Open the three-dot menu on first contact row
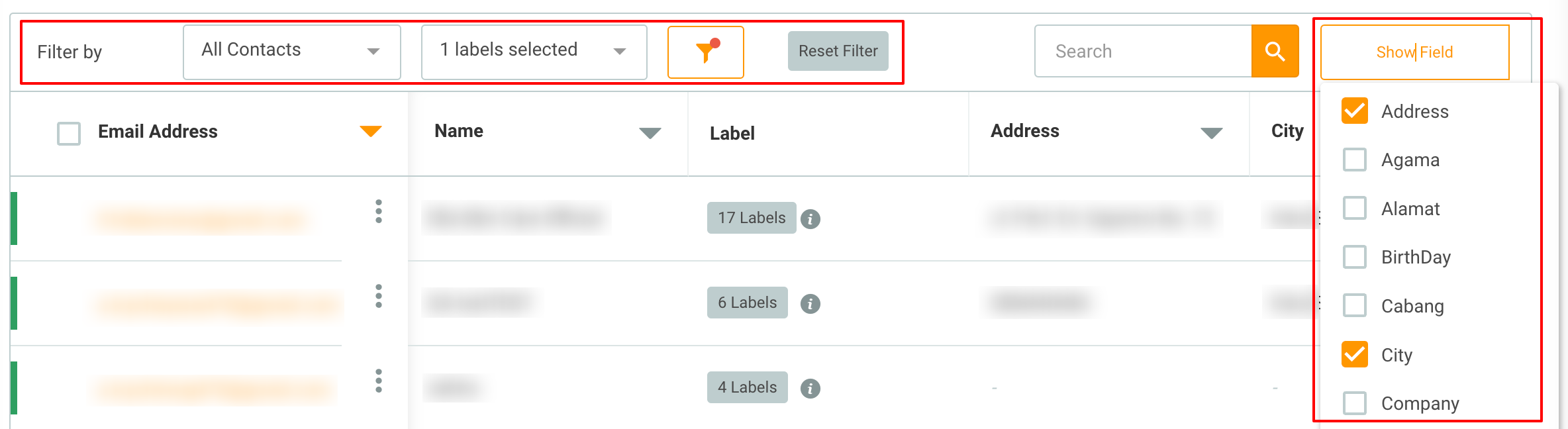 pyautogui.click(x=379, y=212)
